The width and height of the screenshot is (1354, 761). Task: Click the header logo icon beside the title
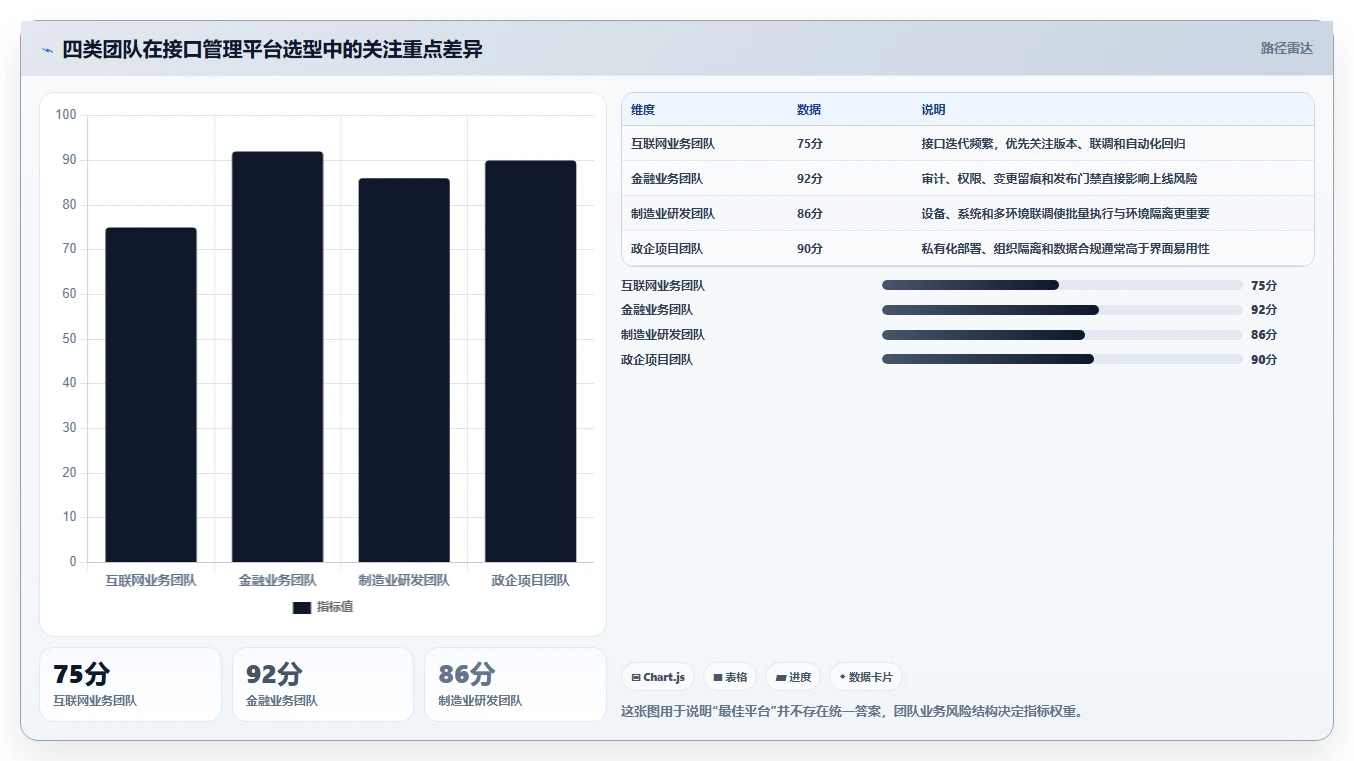(x=47, y=49)
